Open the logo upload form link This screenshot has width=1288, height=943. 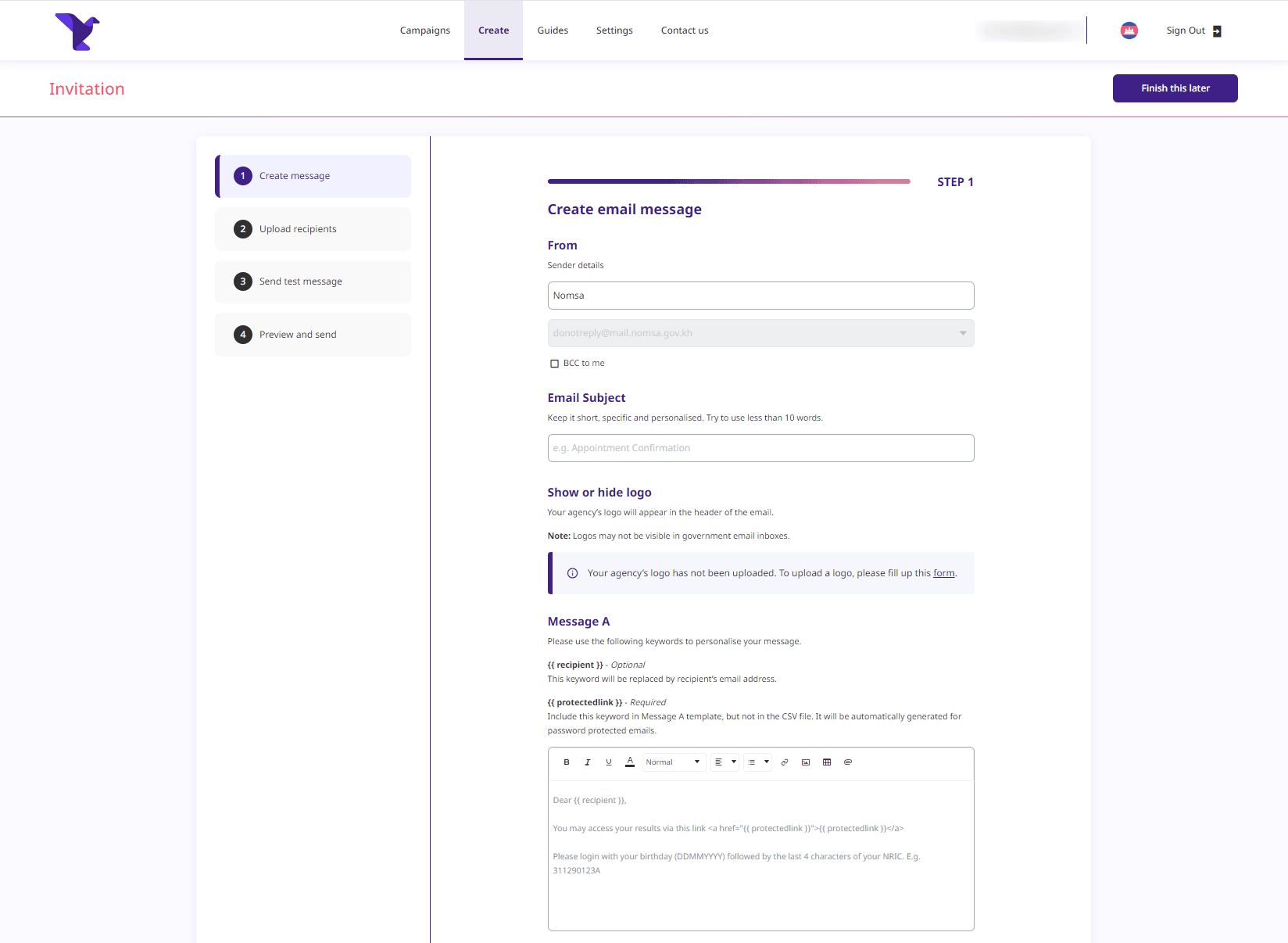pos(943,573)
